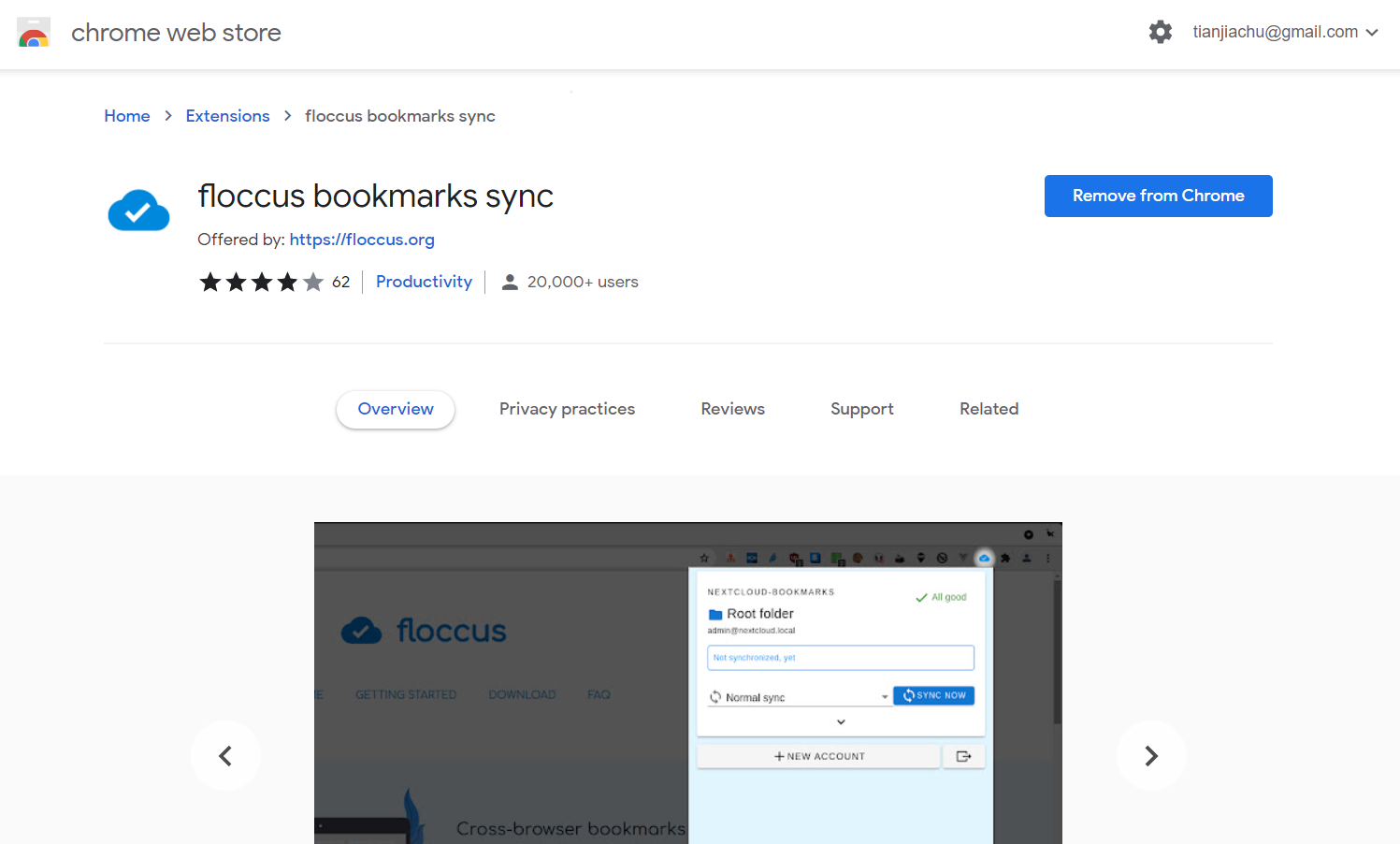Click the Chrome Web Store rainbow logo
1400x844 pixels.
(x=34, y=33)
